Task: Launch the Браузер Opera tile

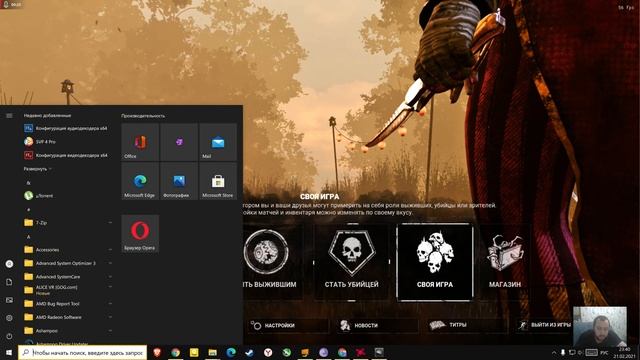Action: coord(140,233)
